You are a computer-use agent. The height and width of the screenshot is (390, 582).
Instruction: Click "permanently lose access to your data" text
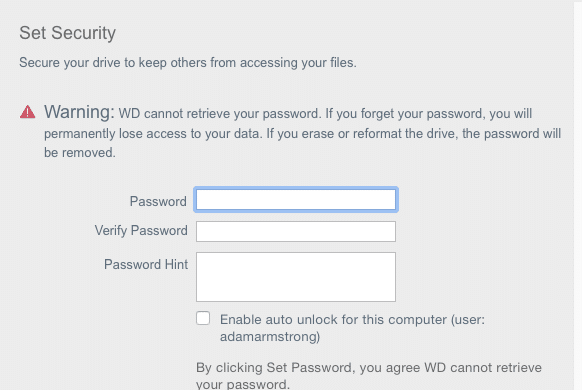153,133
